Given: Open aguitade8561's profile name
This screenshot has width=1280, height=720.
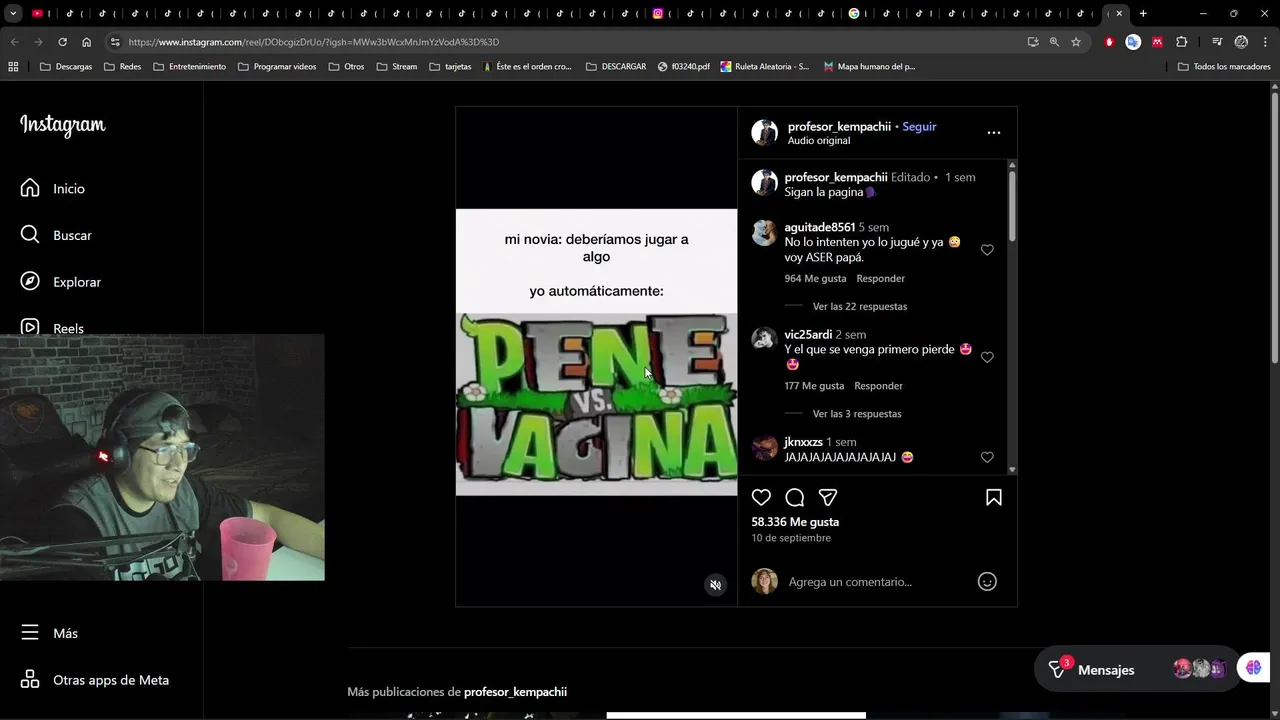Looking at the screenshot, I should [819, 227].
